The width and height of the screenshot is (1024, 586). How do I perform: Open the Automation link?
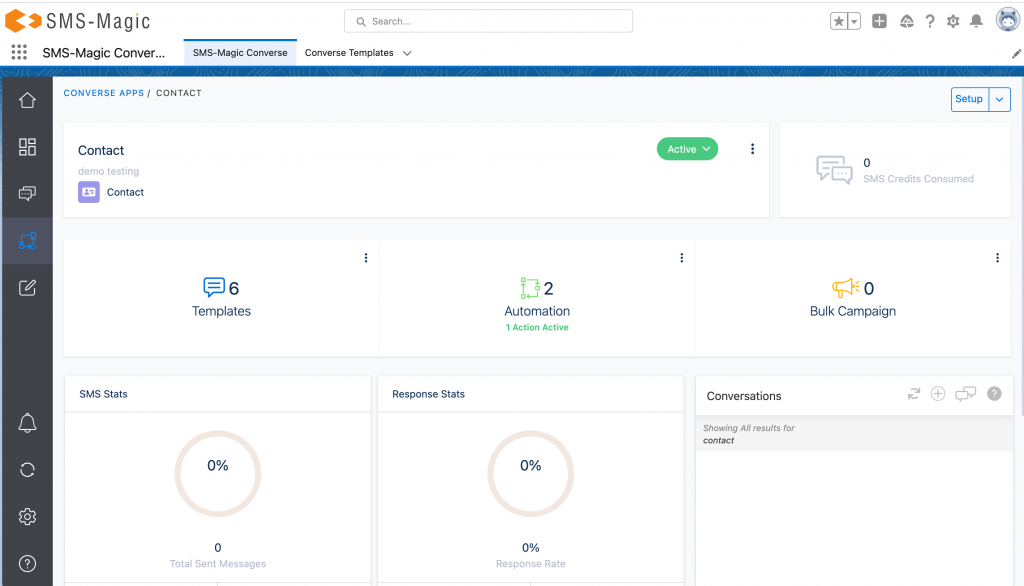537,311
